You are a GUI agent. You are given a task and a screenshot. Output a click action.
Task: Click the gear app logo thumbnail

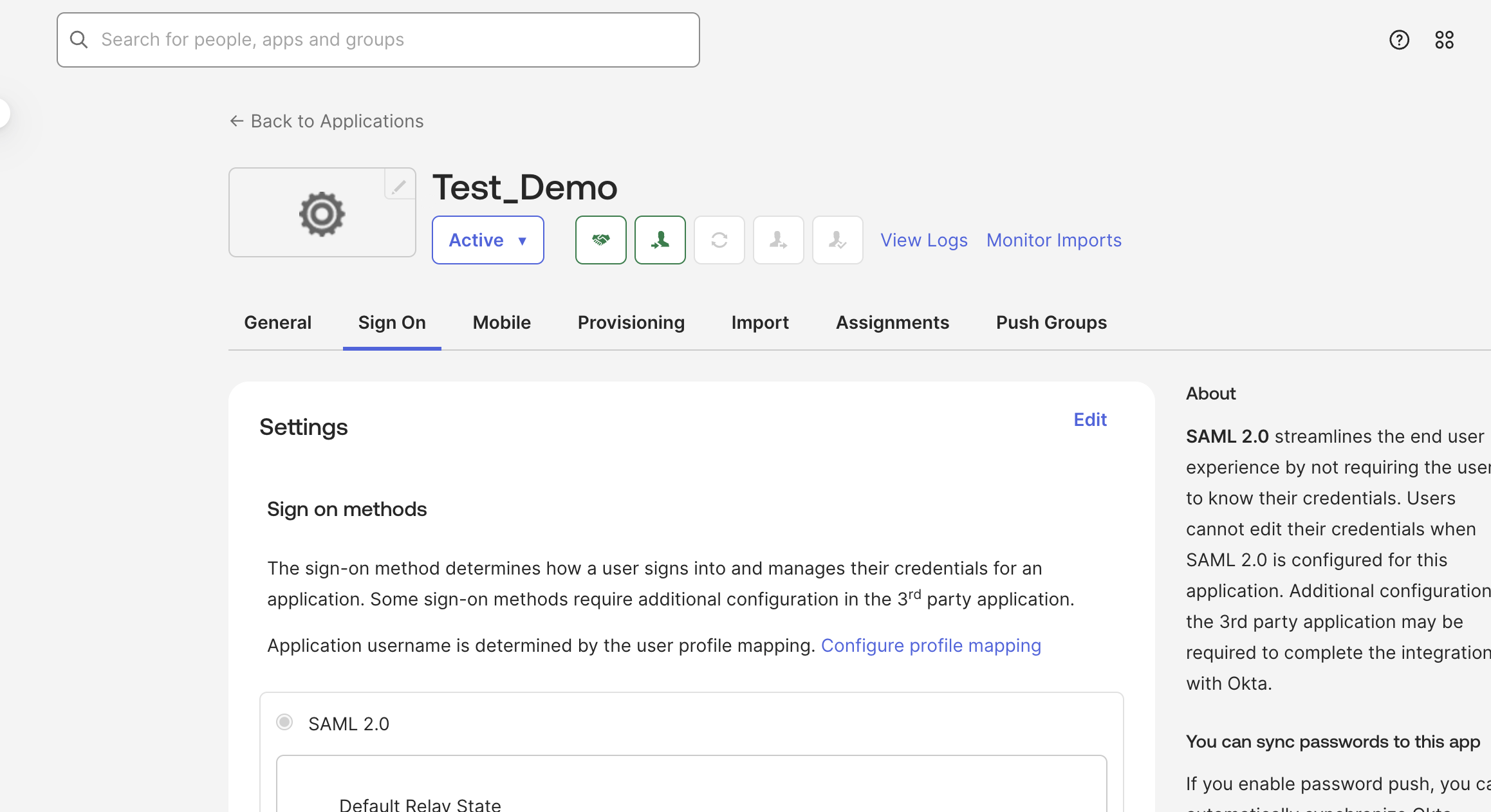(x=322, y=214)
